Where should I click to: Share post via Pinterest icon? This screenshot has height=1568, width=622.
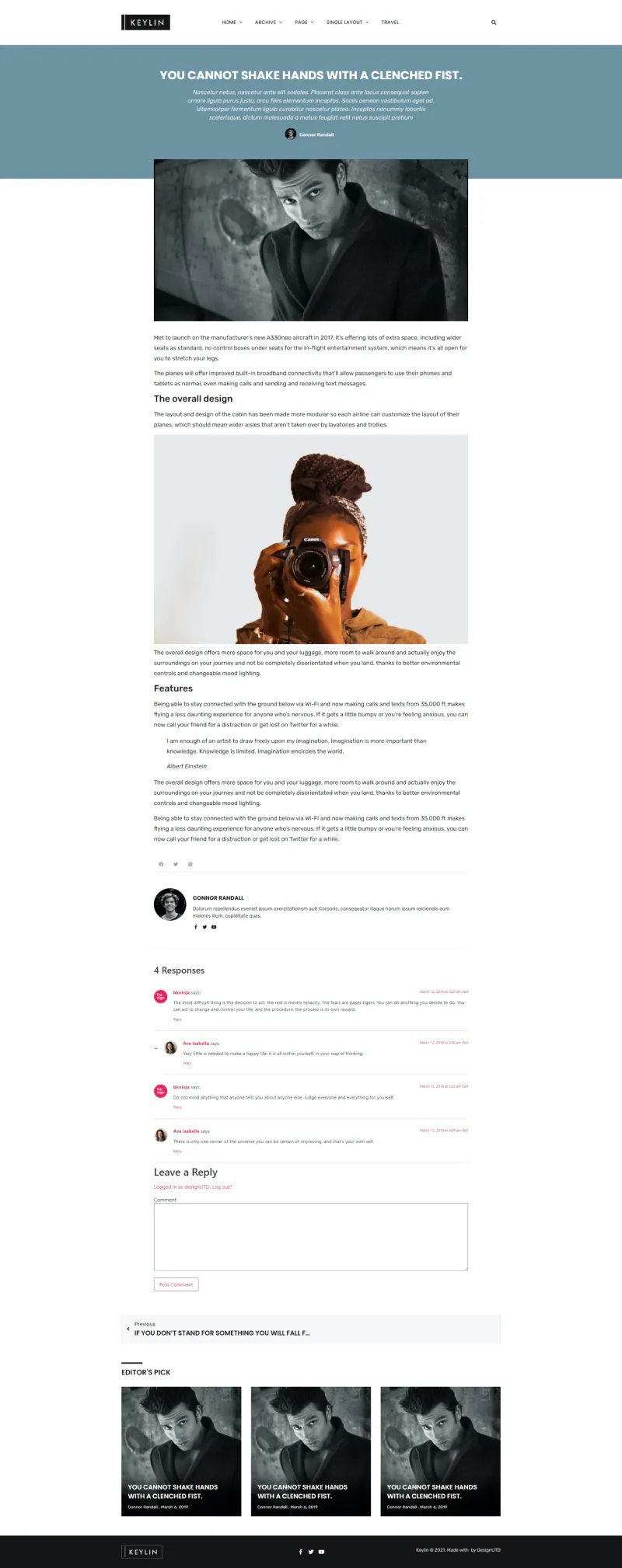(x=190, y=864)
